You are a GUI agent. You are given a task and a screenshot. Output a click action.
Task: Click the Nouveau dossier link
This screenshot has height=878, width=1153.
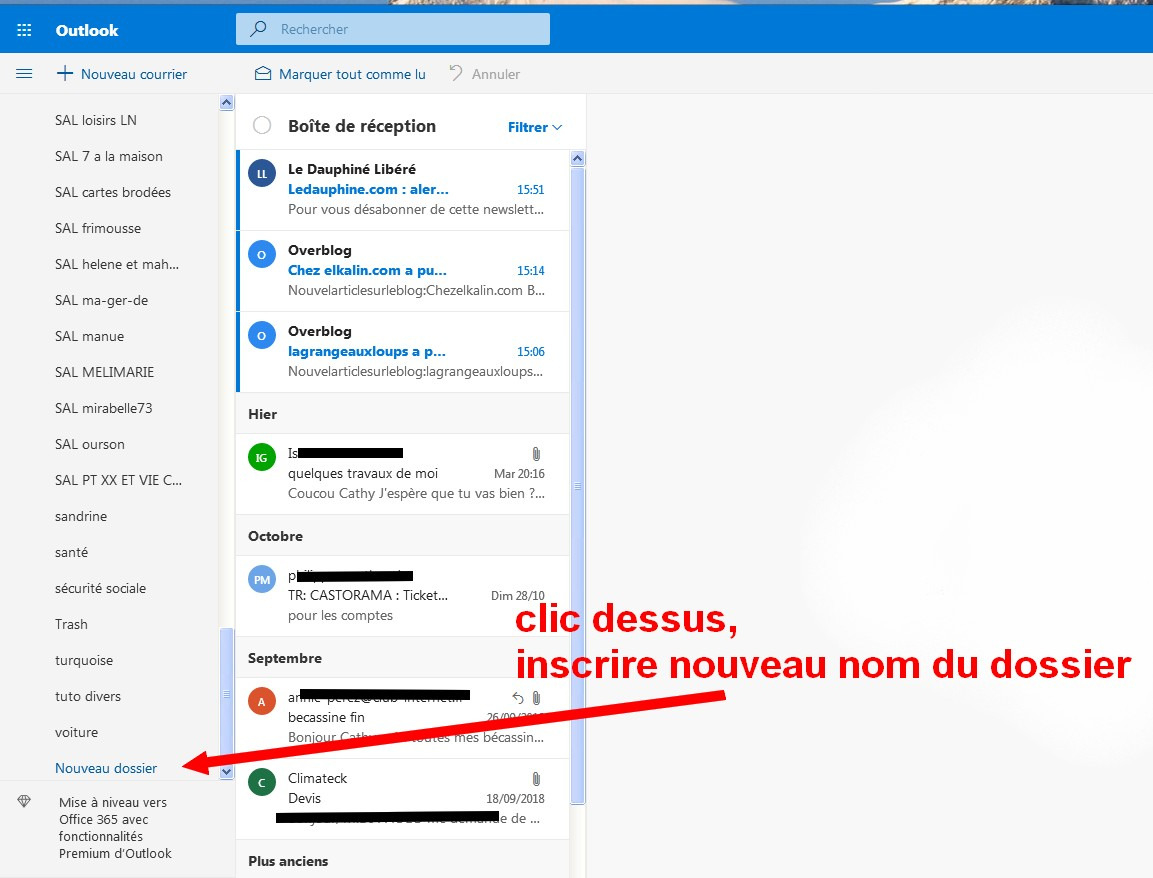[106, 768]
